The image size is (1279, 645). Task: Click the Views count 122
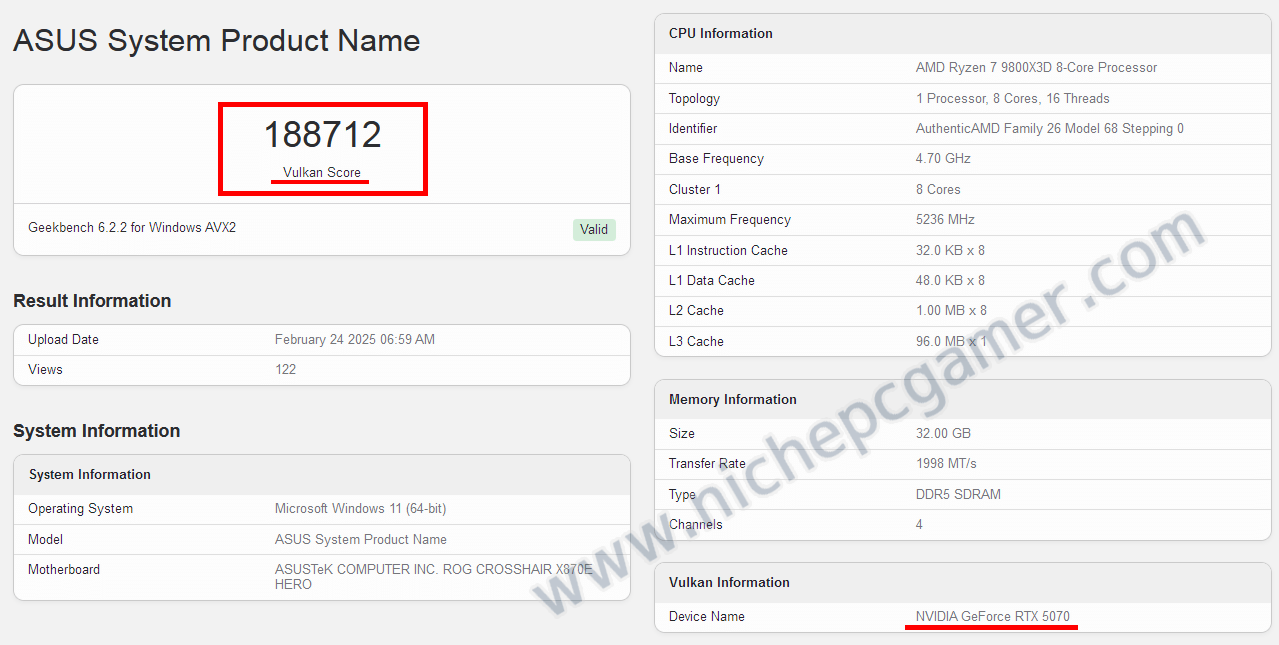click(285, 369)
